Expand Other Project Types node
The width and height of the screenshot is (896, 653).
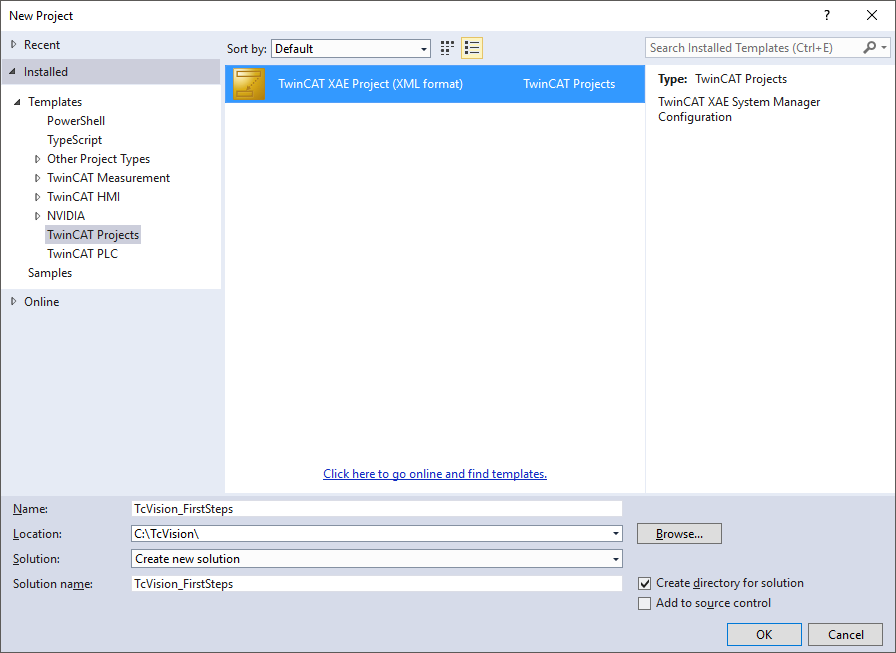pos(38,159)
